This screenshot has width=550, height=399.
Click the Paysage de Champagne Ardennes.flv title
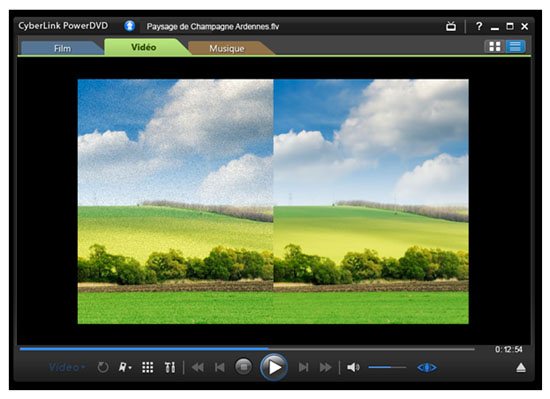point(213,27)
